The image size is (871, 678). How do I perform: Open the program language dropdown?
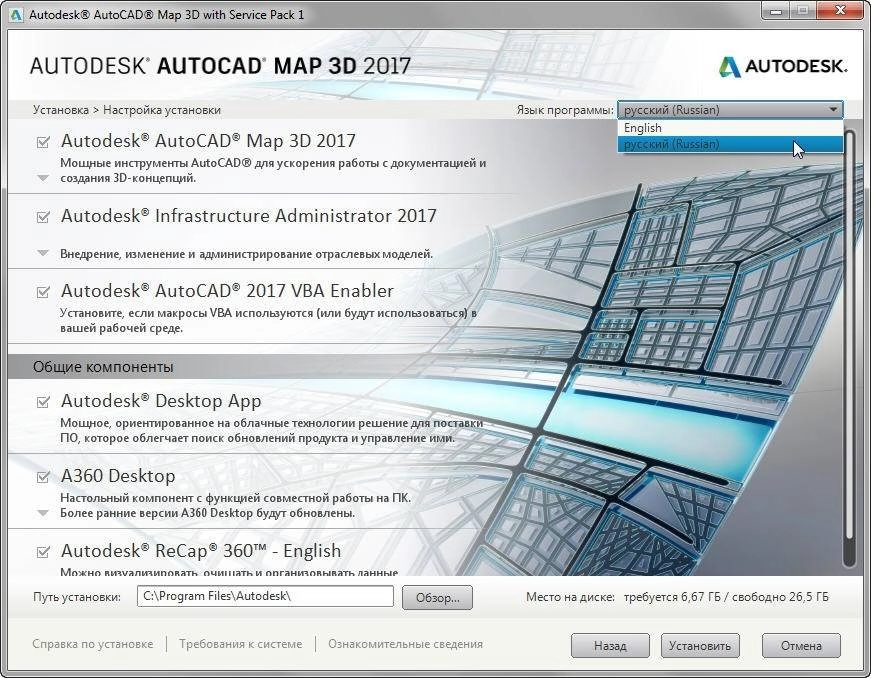click(x=730, y=110)
